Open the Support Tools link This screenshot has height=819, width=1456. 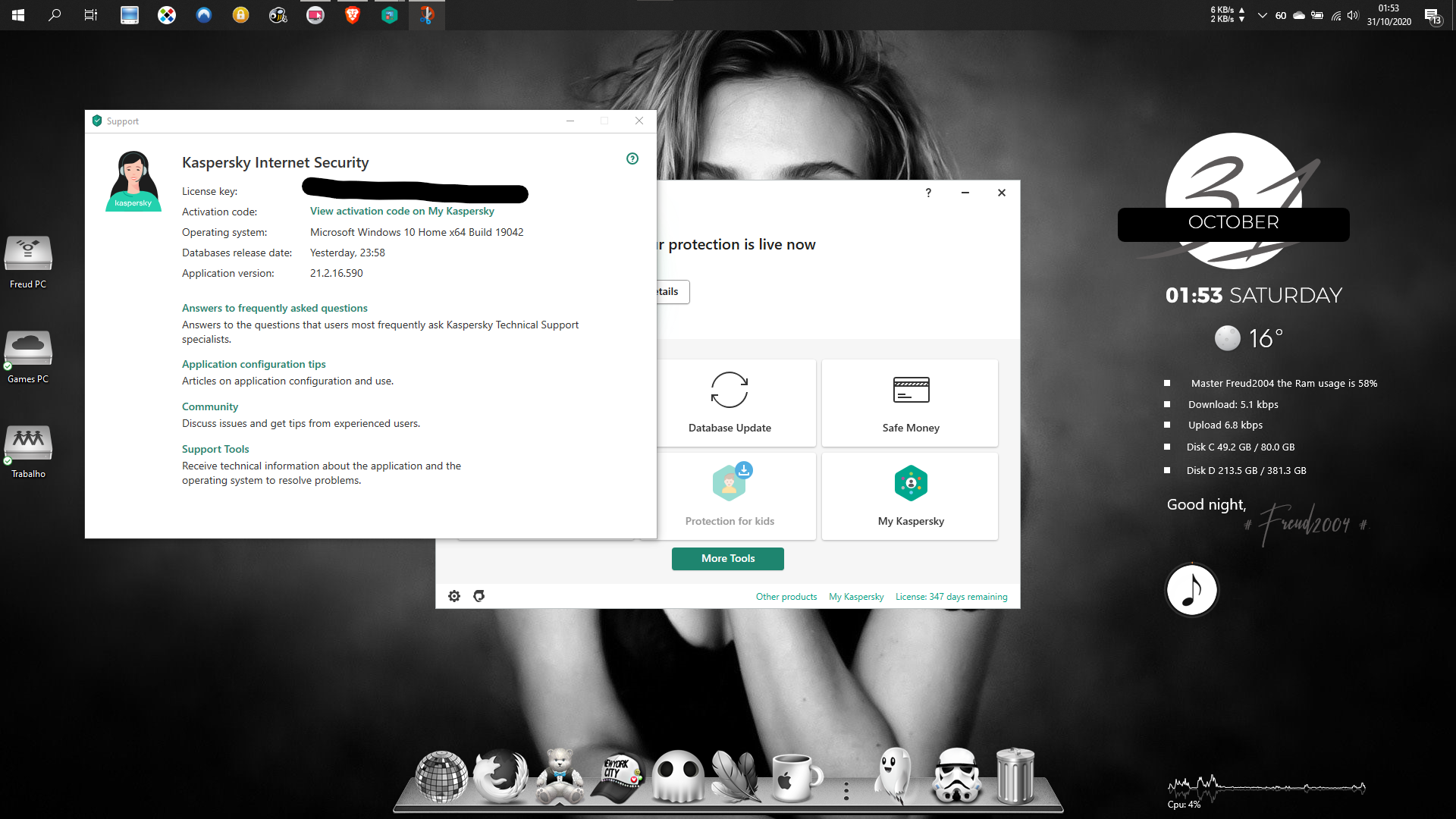point(215,449)
